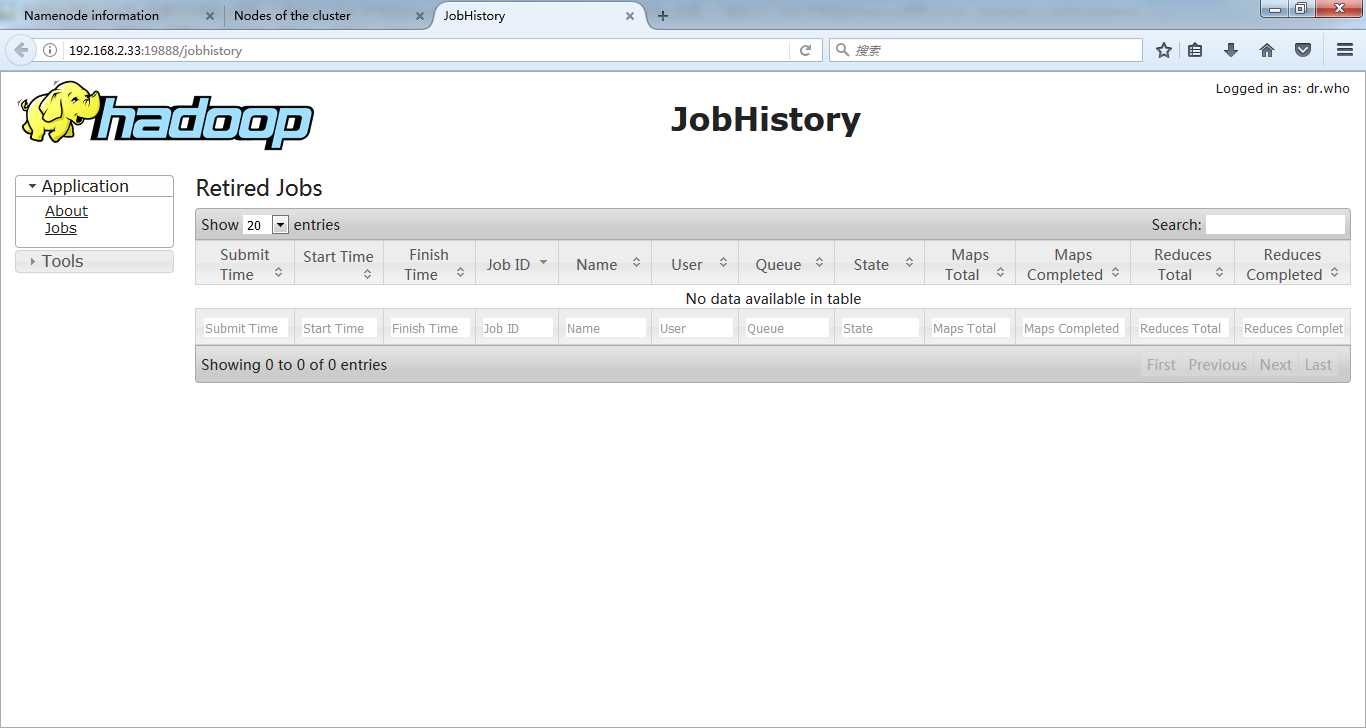Image resolution: width=1366 pixels, height=728 pixels.
Task: Focus the Reduces Completed filter field
Action: point(1293,328)
